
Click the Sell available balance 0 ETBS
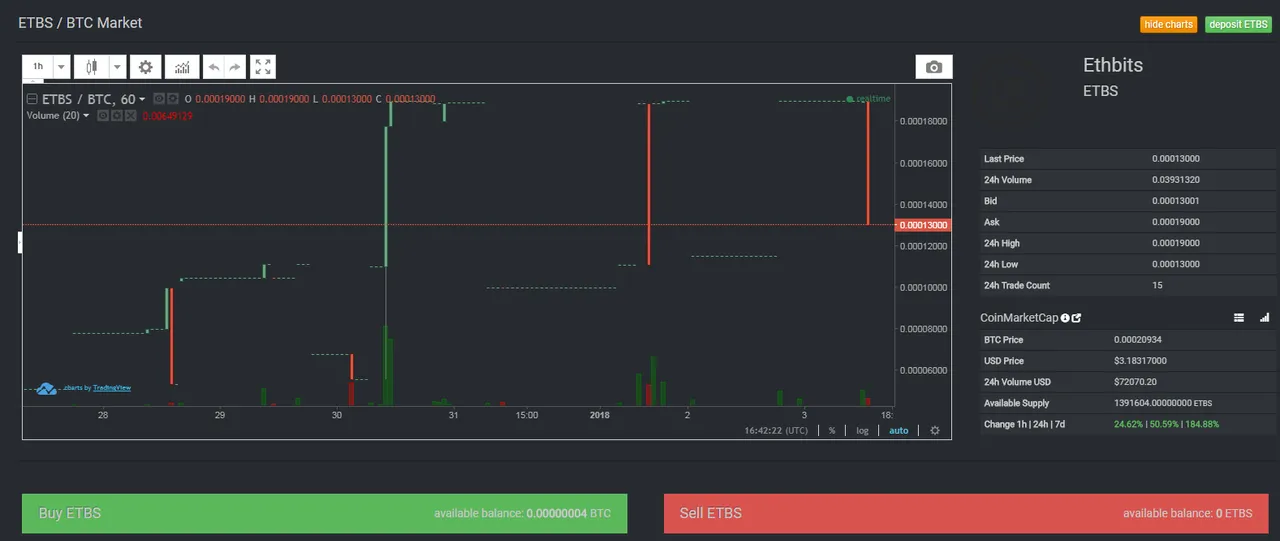pos(1187,513)
